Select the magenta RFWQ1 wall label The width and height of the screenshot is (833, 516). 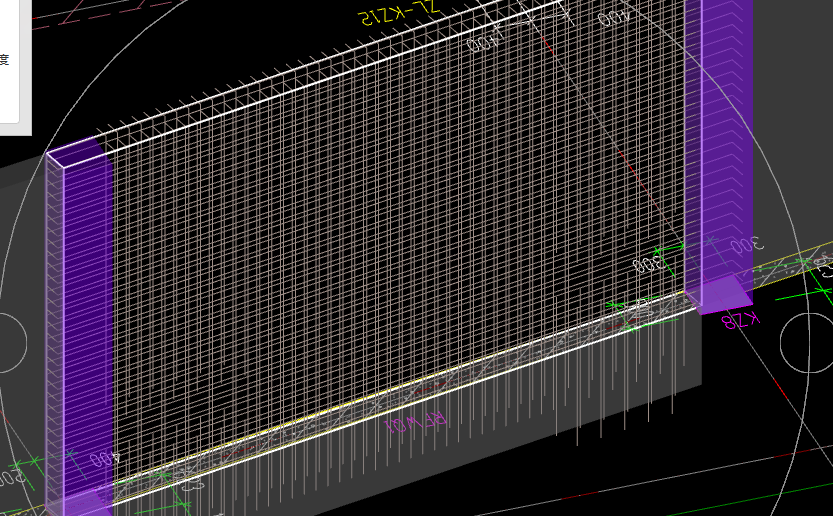point(415,422)
